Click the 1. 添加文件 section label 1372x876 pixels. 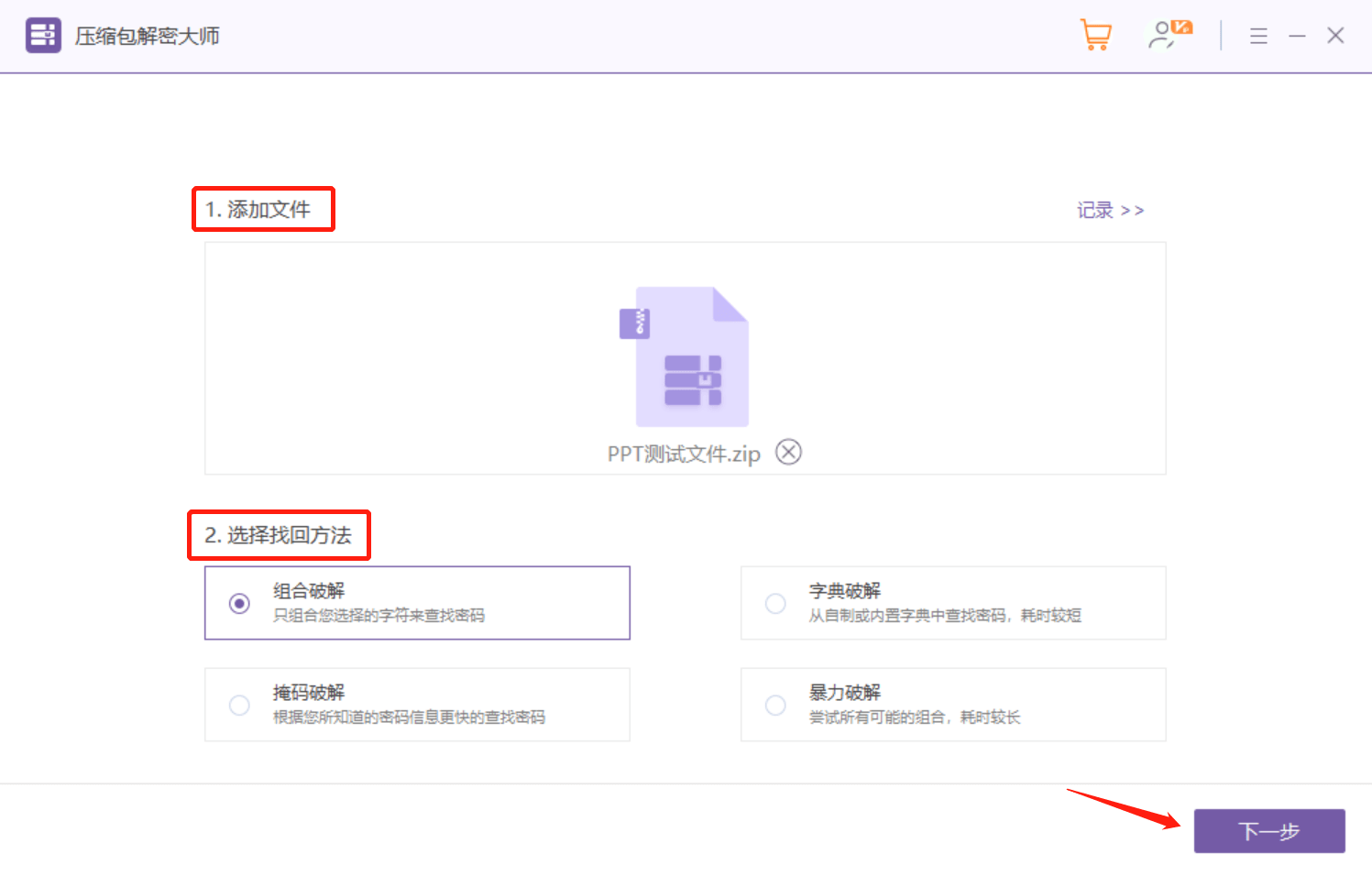(x=263, y=209)
